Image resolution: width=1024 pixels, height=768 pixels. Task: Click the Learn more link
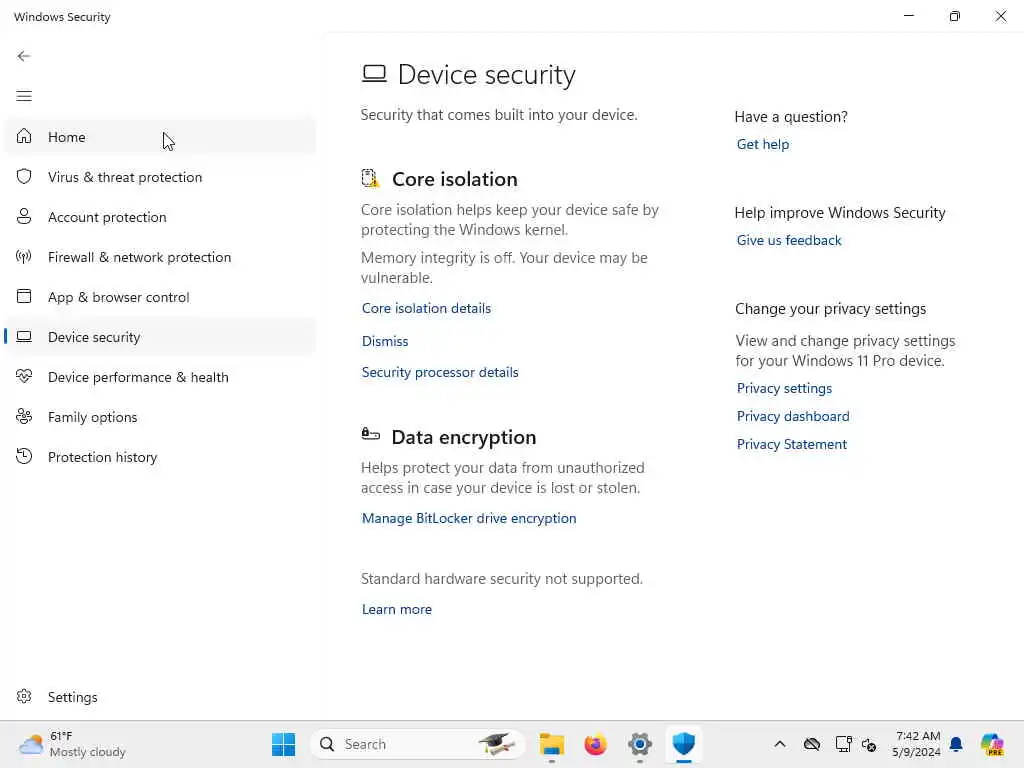[x=397, y=609]
